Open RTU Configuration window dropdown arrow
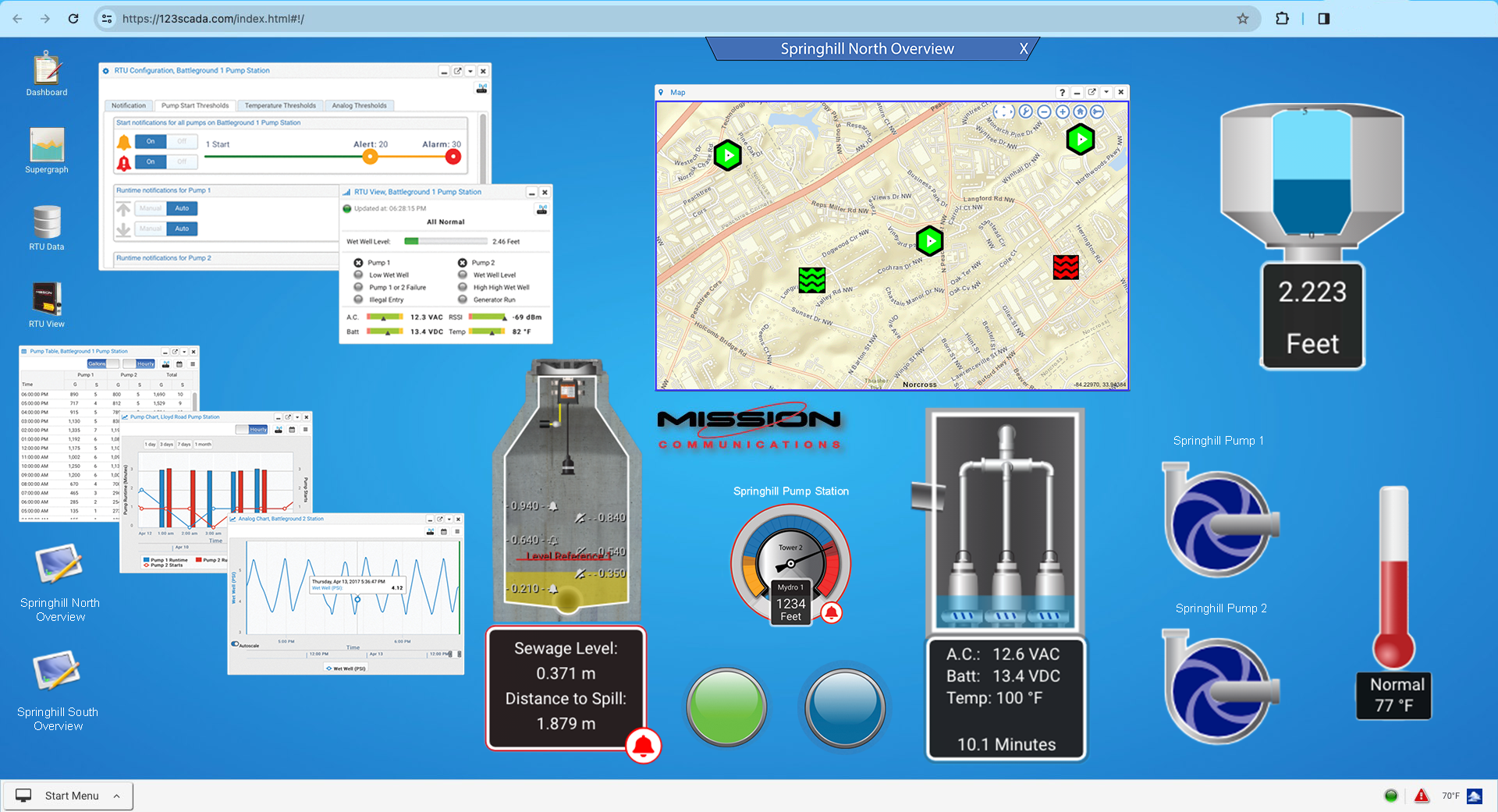 click(x=470, y=71)
